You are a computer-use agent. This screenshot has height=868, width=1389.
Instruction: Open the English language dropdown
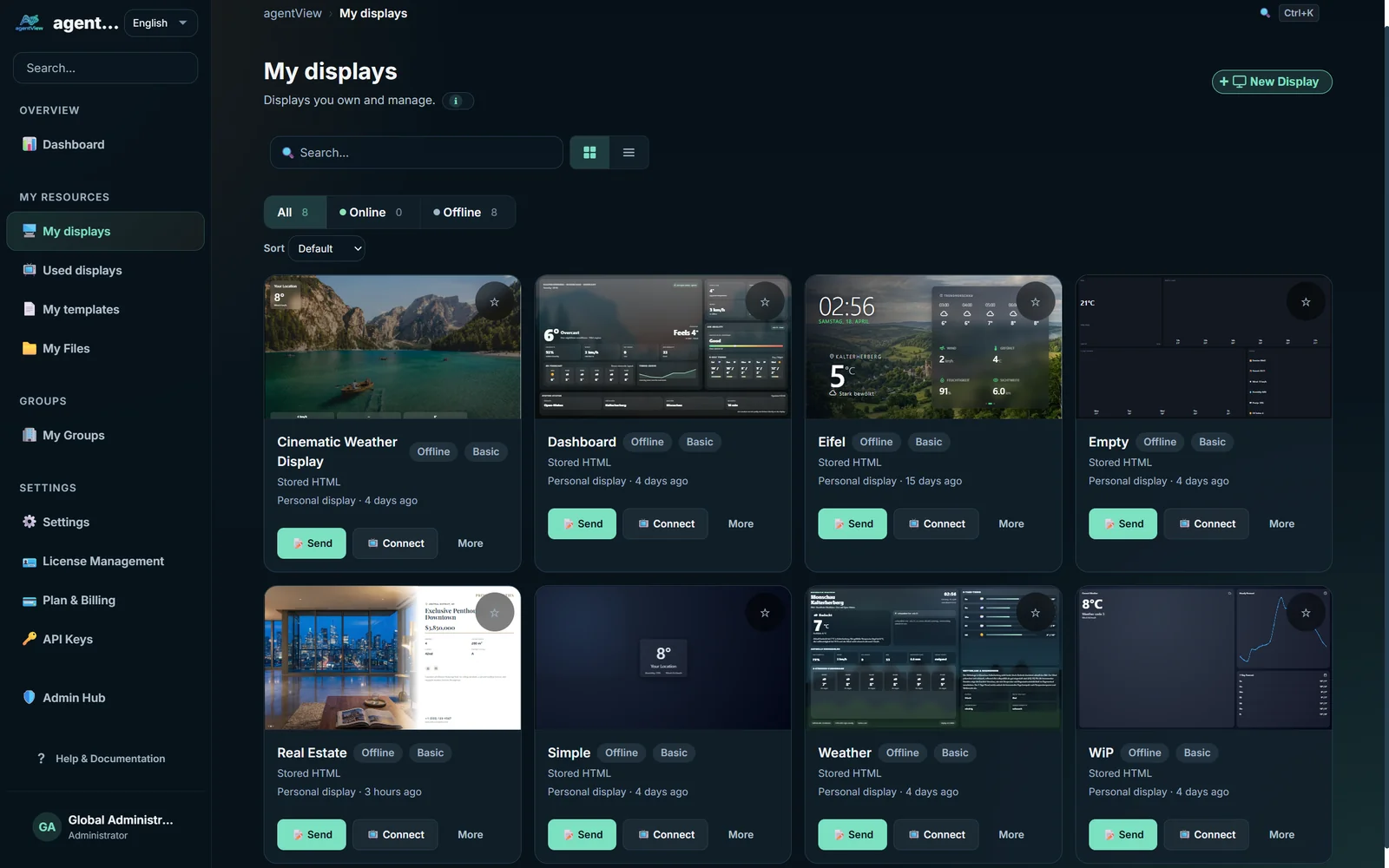(x=161, y=23)
